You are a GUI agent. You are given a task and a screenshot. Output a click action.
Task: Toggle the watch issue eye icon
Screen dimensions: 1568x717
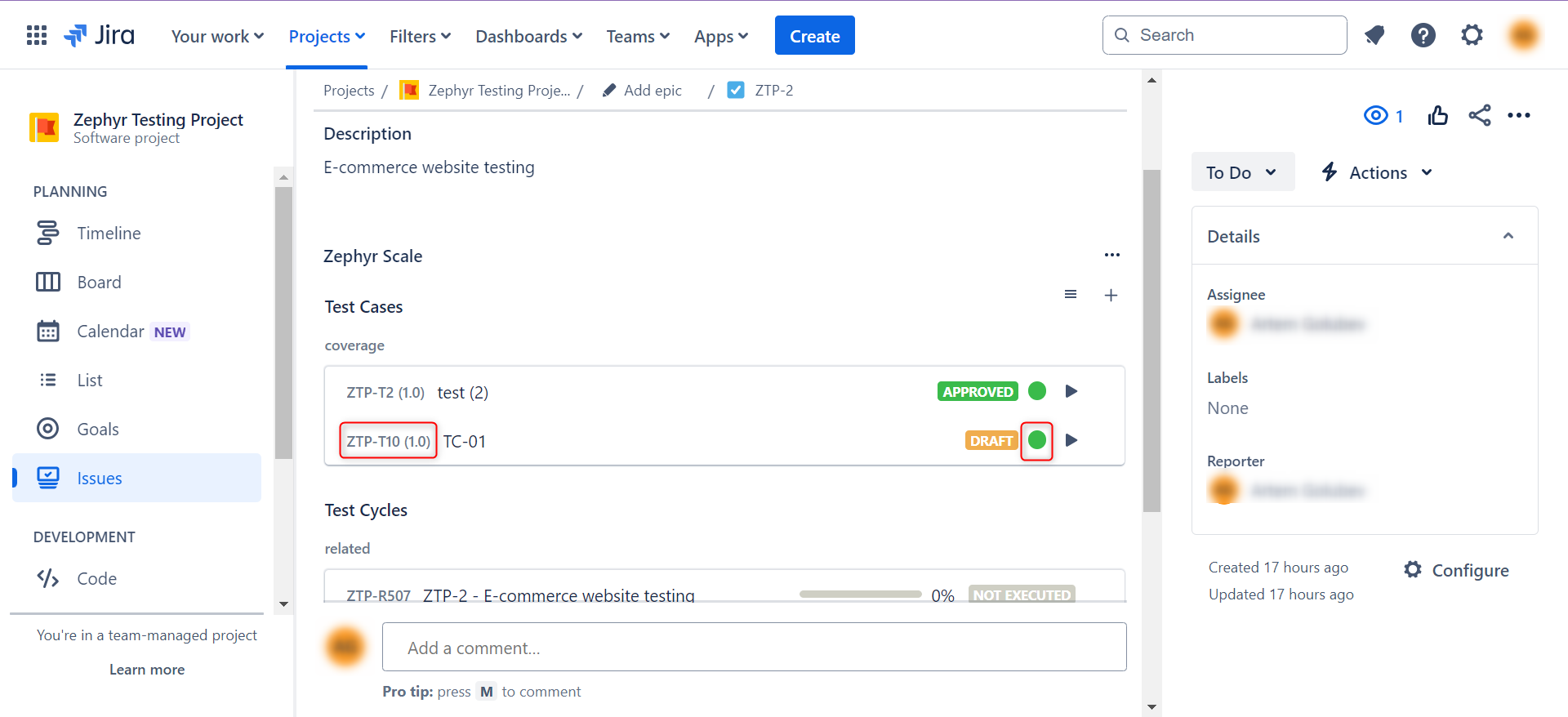[x=1376, y=116]
